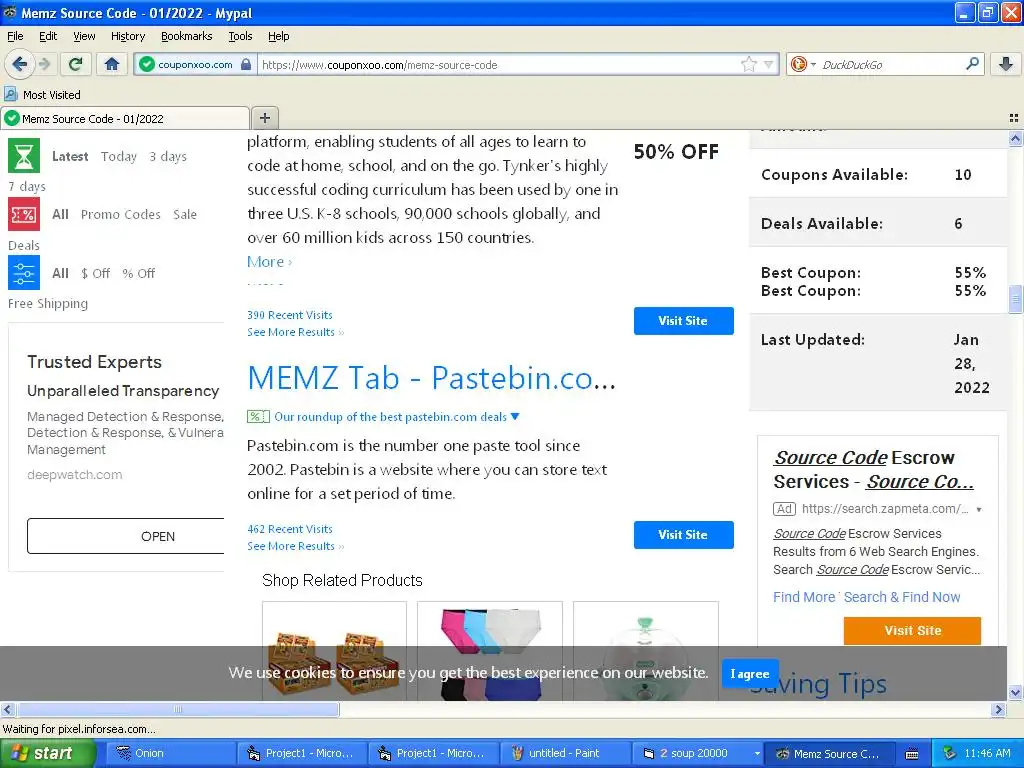Click the Search & Find Now link
Screen dimensions: 1024x768
[902, 597]
